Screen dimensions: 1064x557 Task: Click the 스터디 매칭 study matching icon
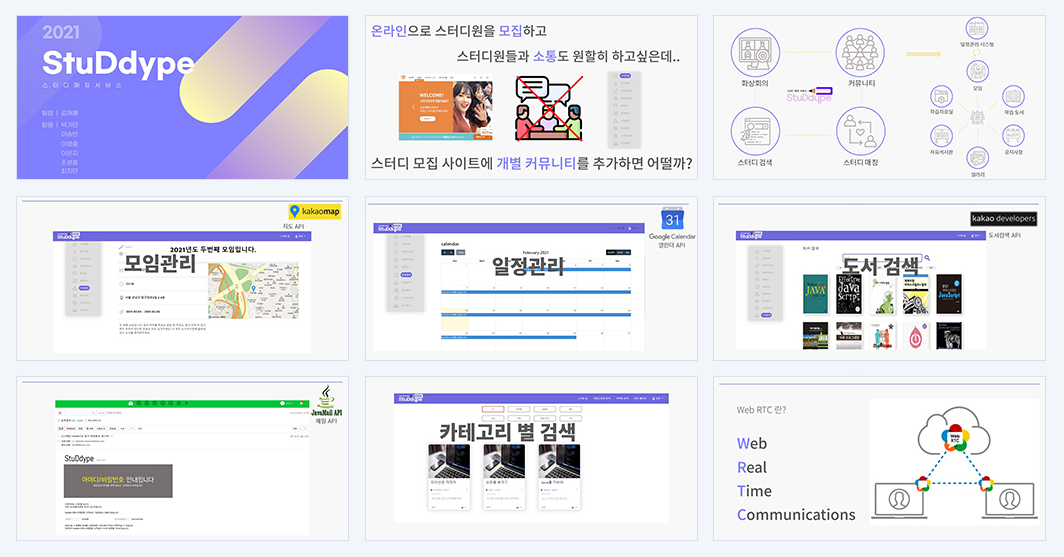point(860,131)
